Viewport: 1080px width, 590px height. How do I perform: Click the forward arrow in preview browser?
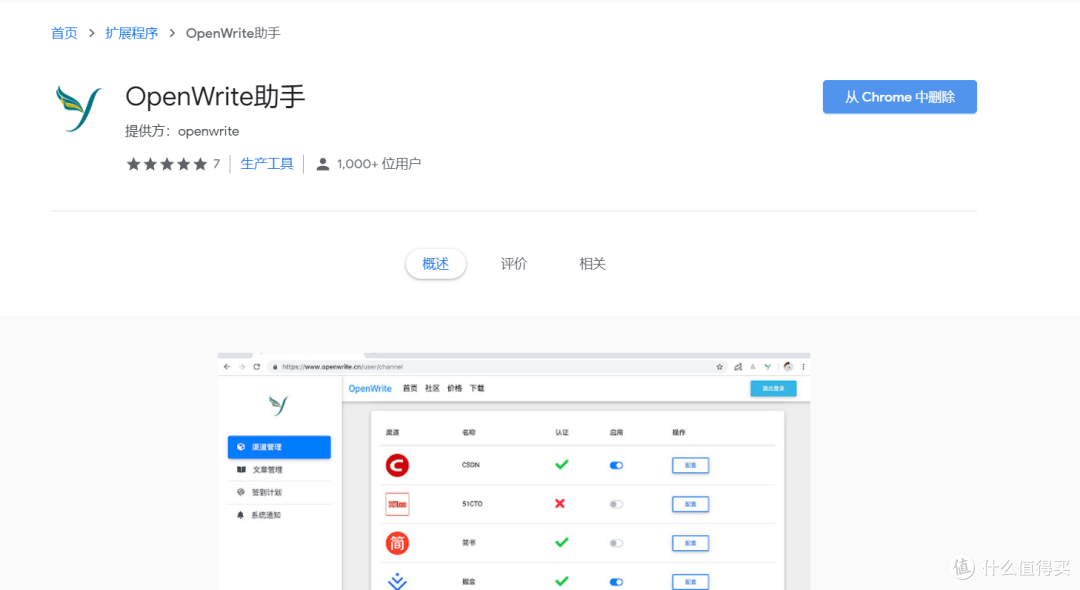242,367
